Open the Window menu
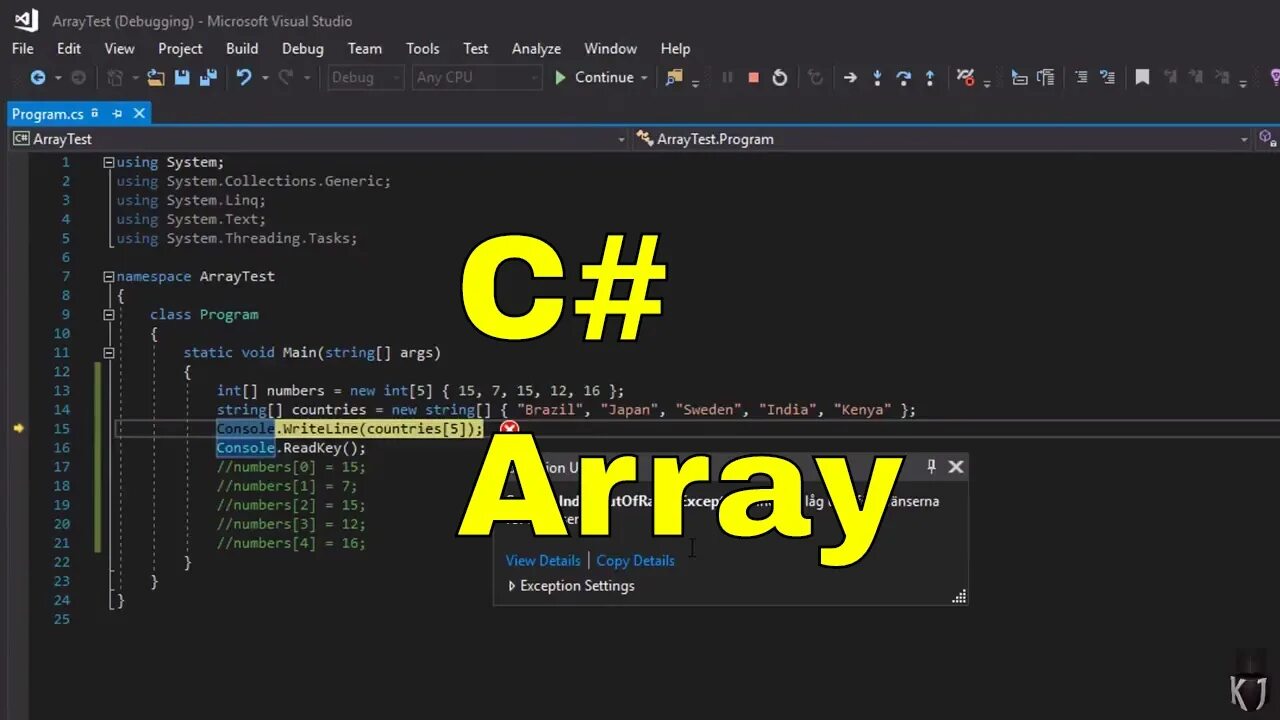This screenshot has width=1280, height=720. 610,48
